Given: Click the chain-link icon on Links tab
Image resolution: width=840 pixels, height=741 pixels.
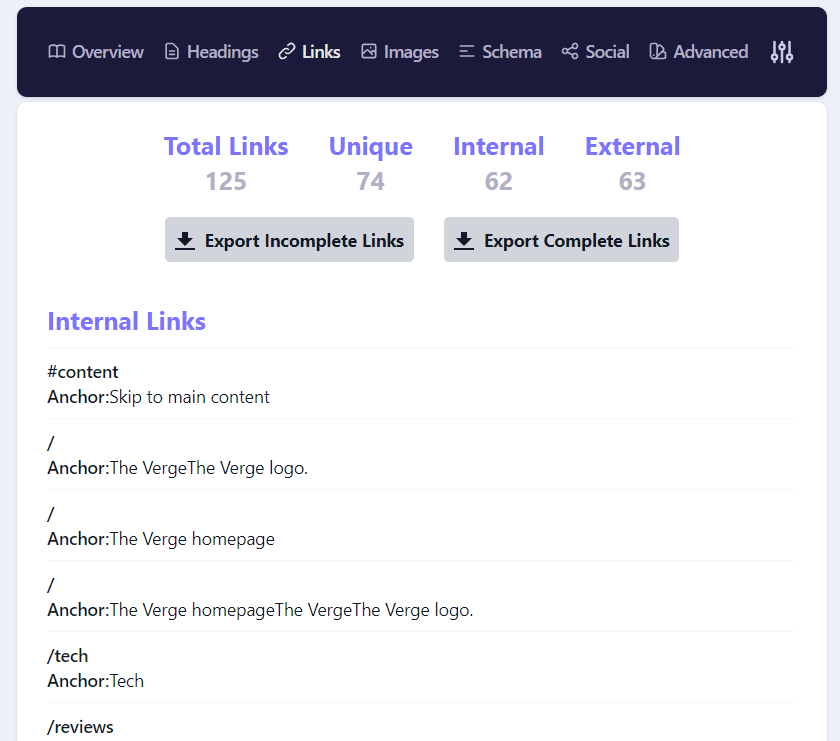Looking at the screenshot, I should (287, 52).
